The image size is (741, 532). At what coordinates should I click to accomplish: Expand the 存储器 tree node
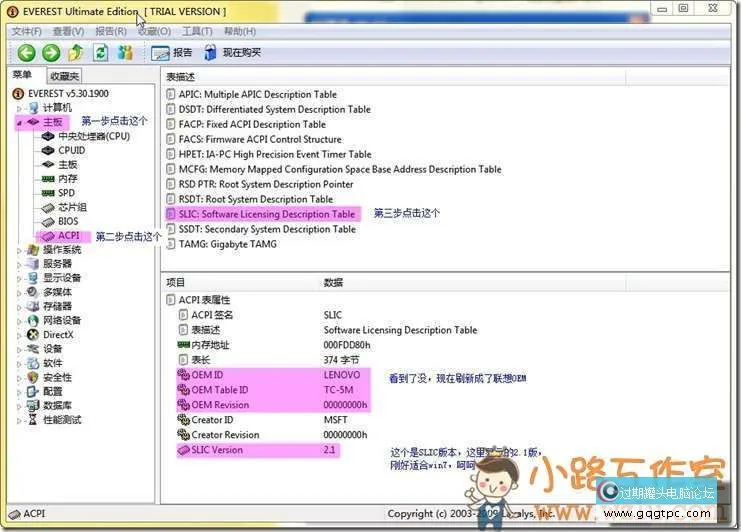click(19, 307)
